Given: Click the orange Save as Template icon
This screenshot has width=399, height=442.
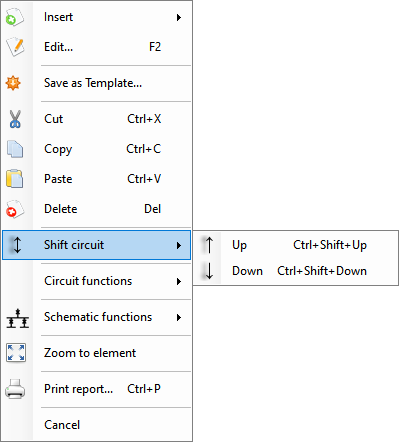Looking at the screenshot, I should 13,83.
